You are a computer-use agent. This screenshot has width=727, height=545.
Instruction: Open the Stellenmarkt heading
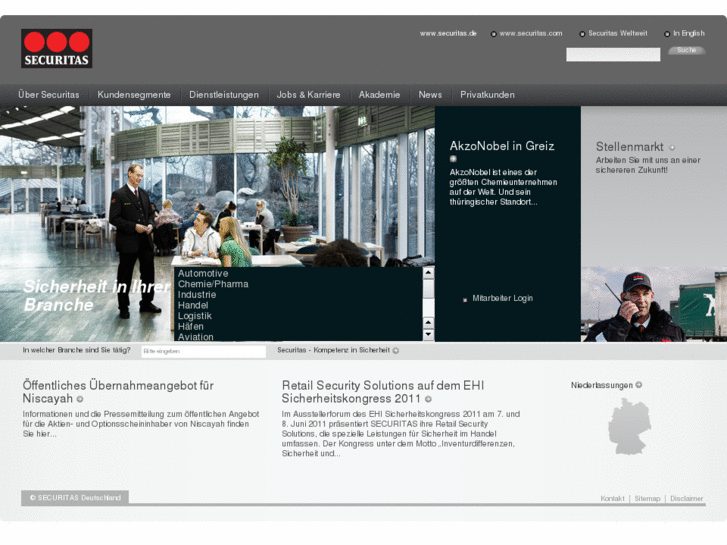(x=630, y=147)
